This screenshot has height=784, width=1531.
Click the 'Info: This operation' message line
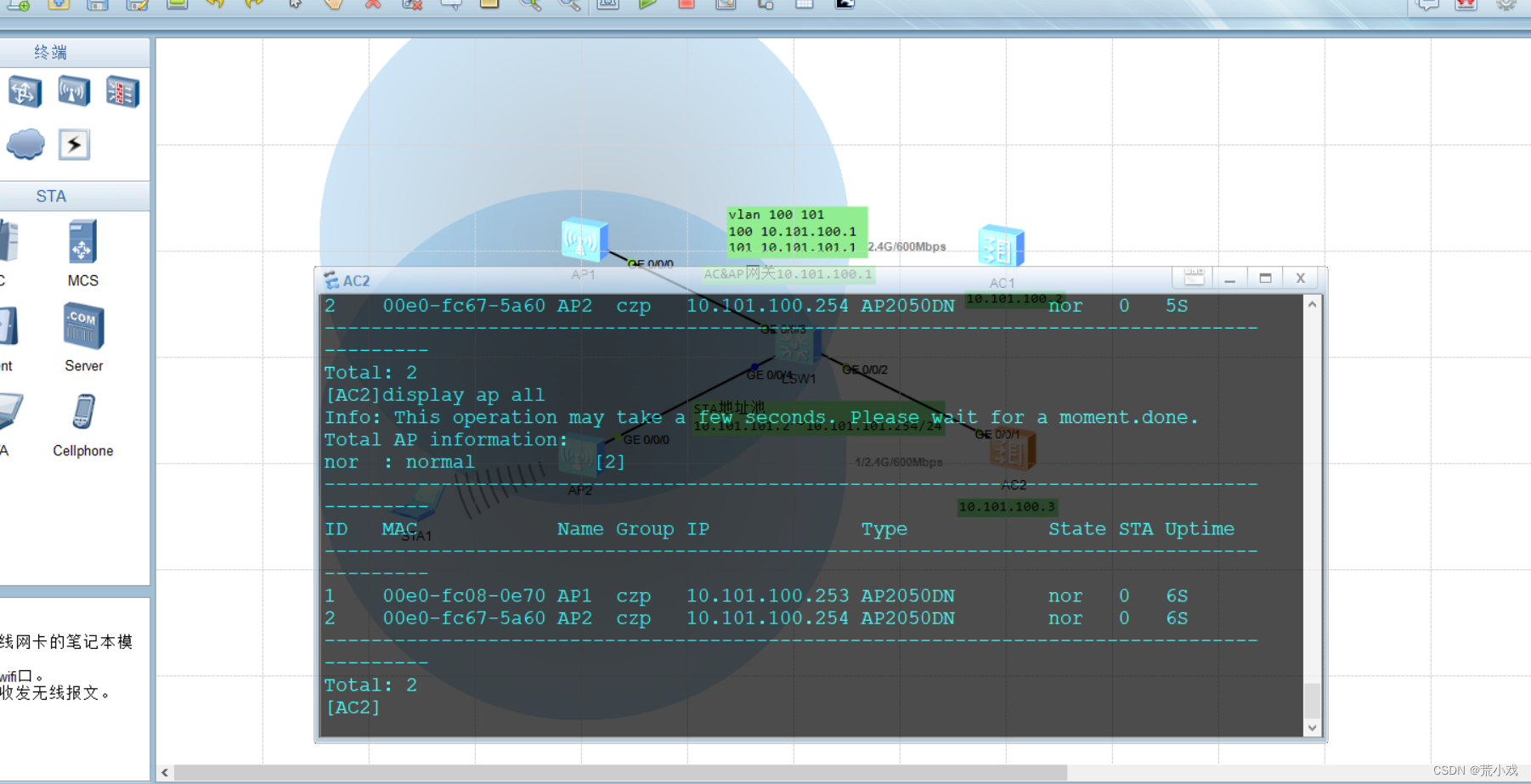(x=761, y=418)
